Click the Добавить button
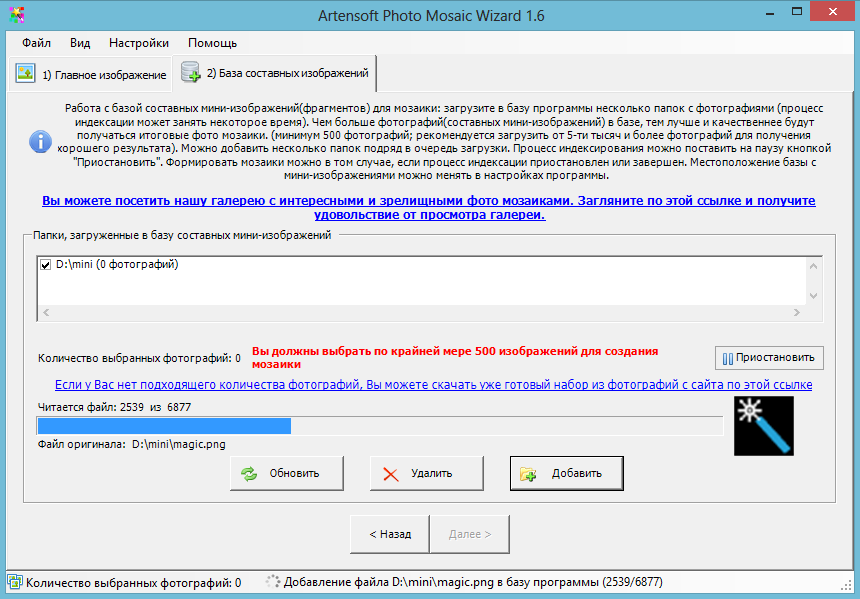 click(567, 473)
